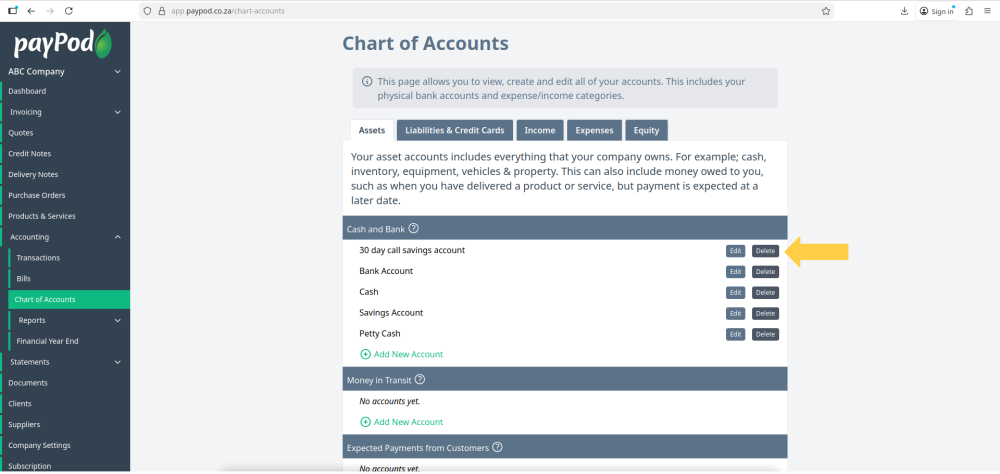
Task: Click the Chart of Accounts page heading
Action: pyautogui.click(x=425, y=43)
